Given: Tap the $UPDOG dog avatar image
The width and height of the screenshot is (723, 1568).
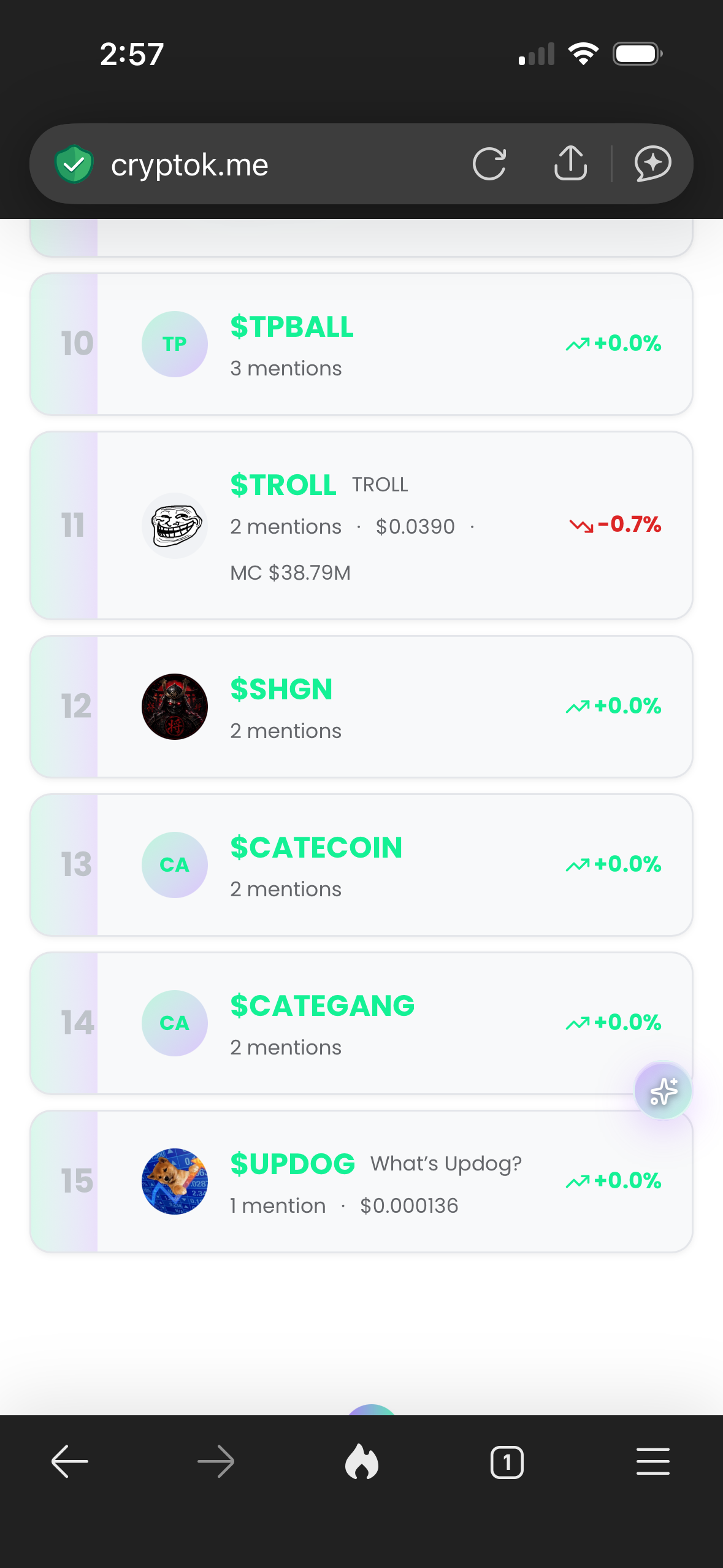Looking at the screenshot, I should [175, 1182].
